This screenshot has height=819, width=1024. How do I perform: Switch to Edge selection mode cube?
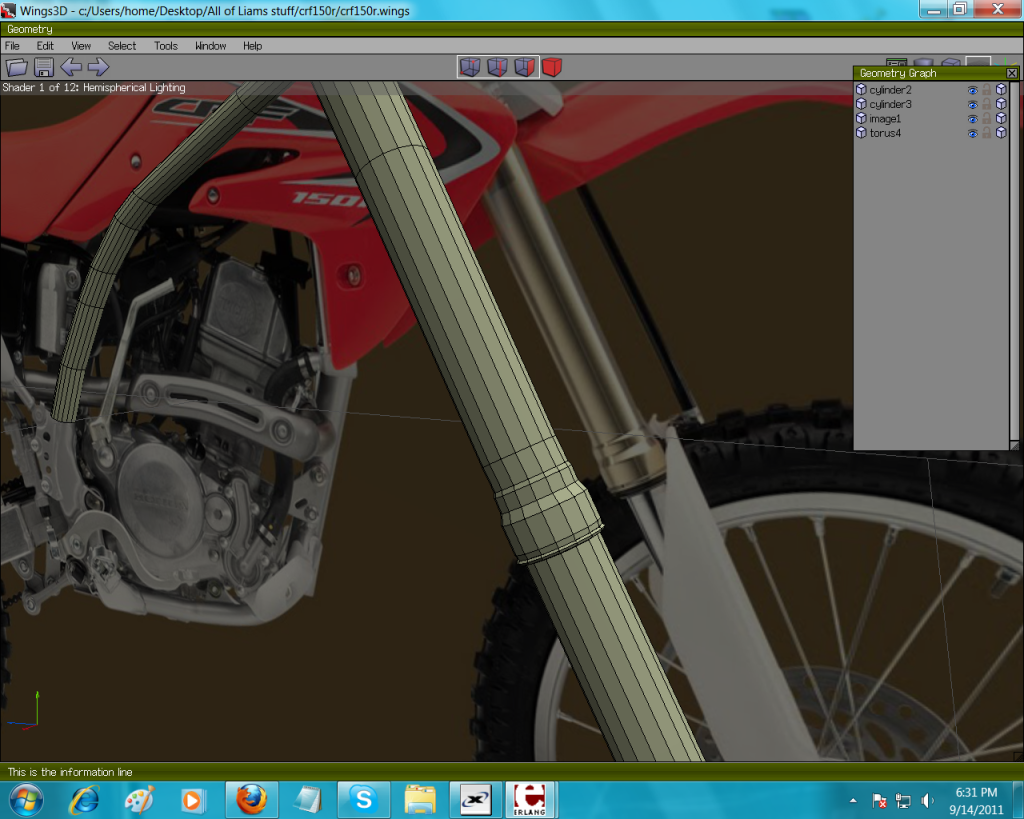pyautogui.click(x=498, y=67)
